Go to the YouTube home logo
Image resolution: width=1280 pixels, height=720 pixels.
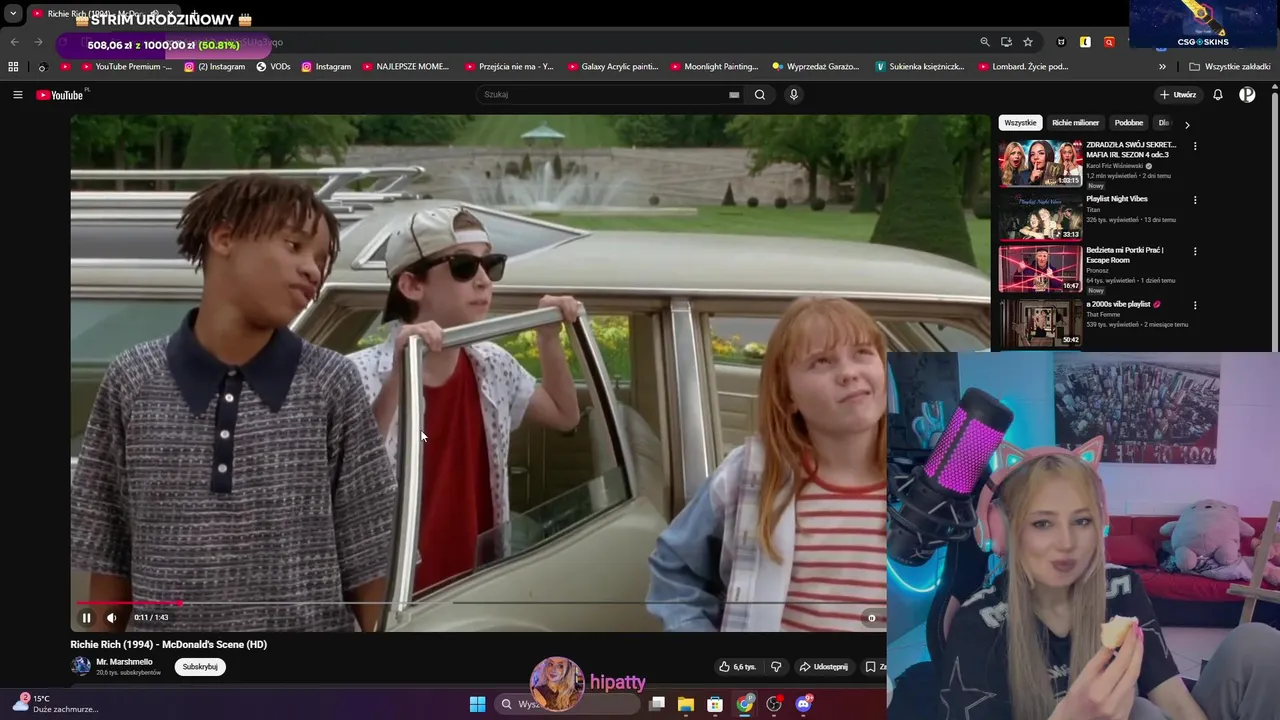61,95
